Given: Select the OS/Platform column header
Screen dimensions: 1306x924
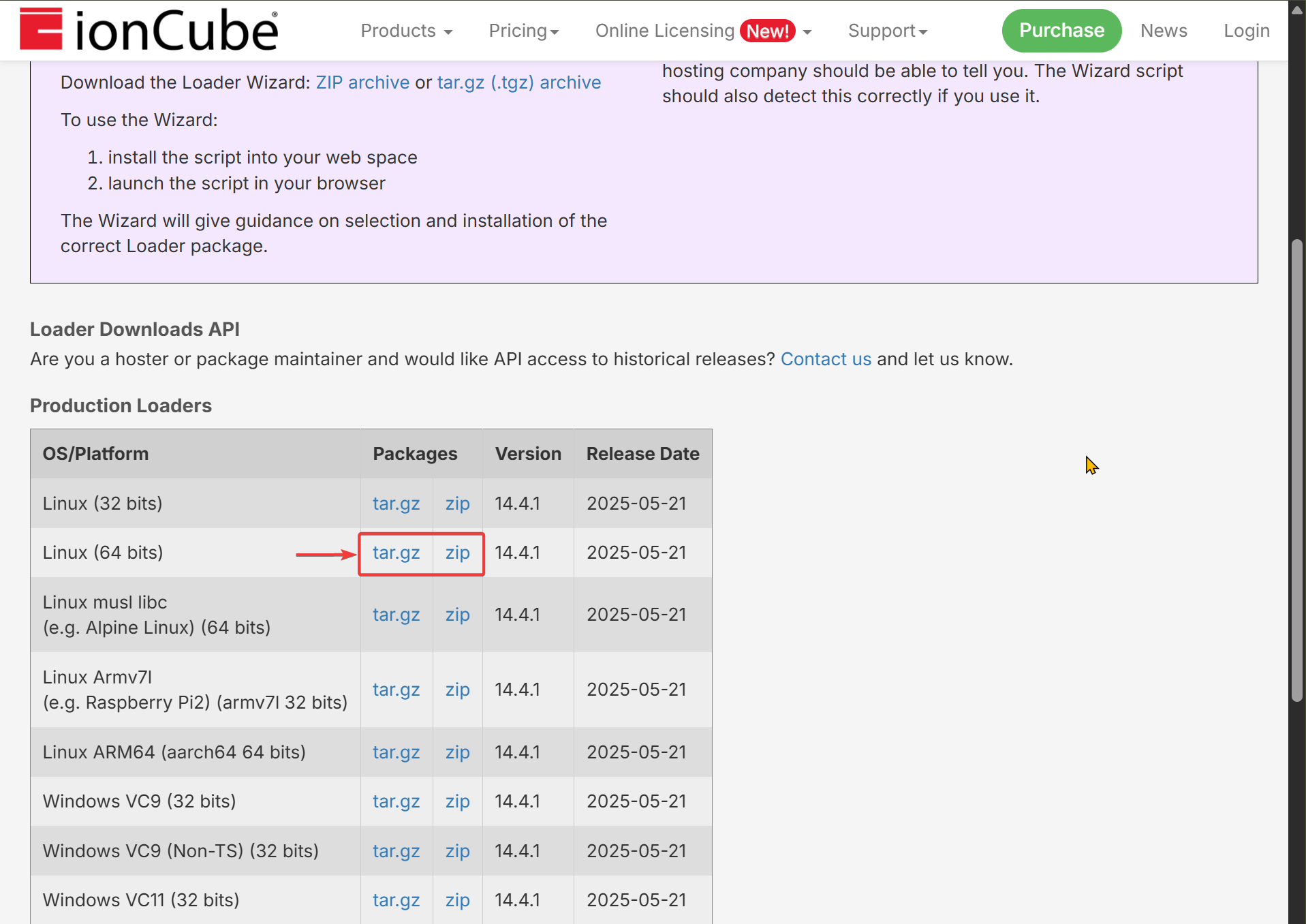Looking at the screenshot, I should pos(195,454).
